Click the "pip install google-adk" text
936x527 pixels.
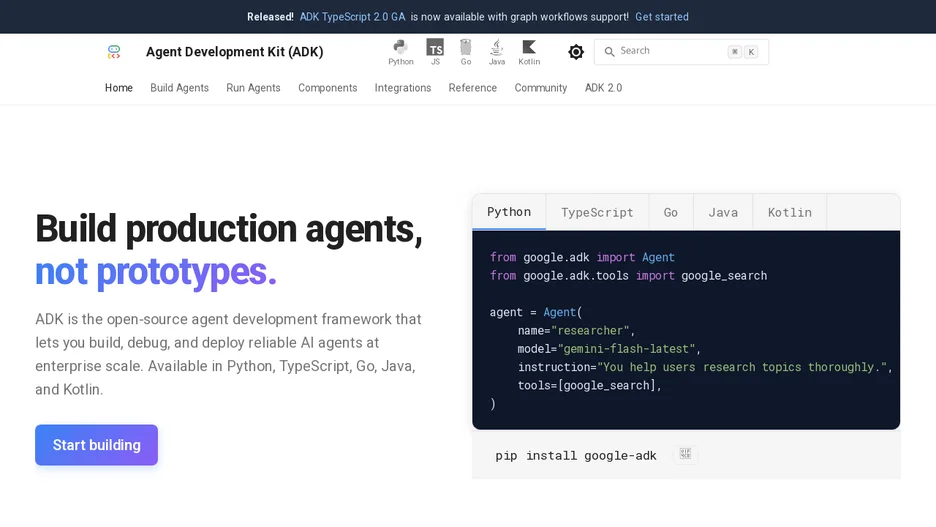click(576, 456)
